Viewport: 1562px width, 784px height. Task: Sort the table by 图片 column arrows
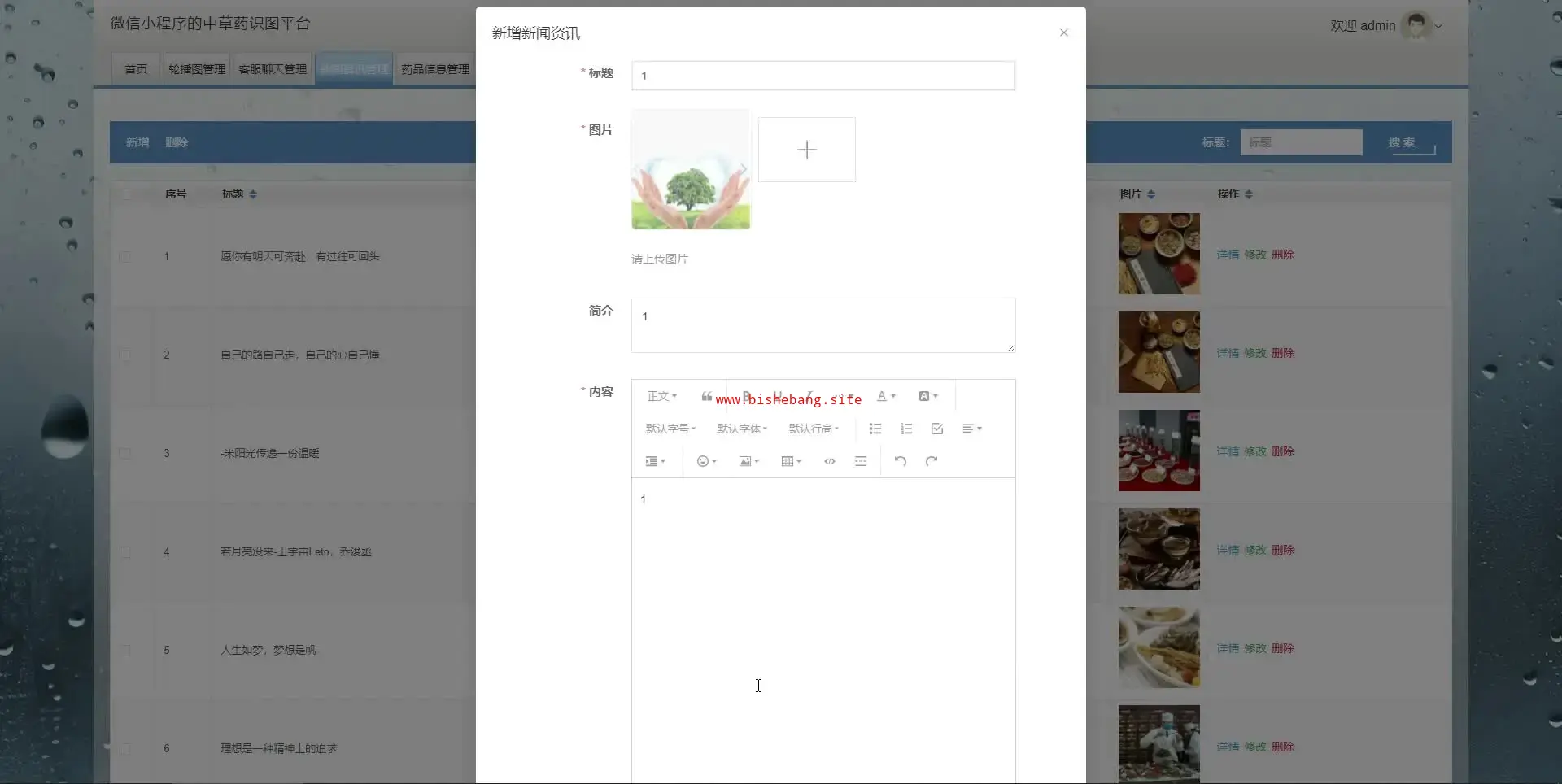[x=1151, y=194]
